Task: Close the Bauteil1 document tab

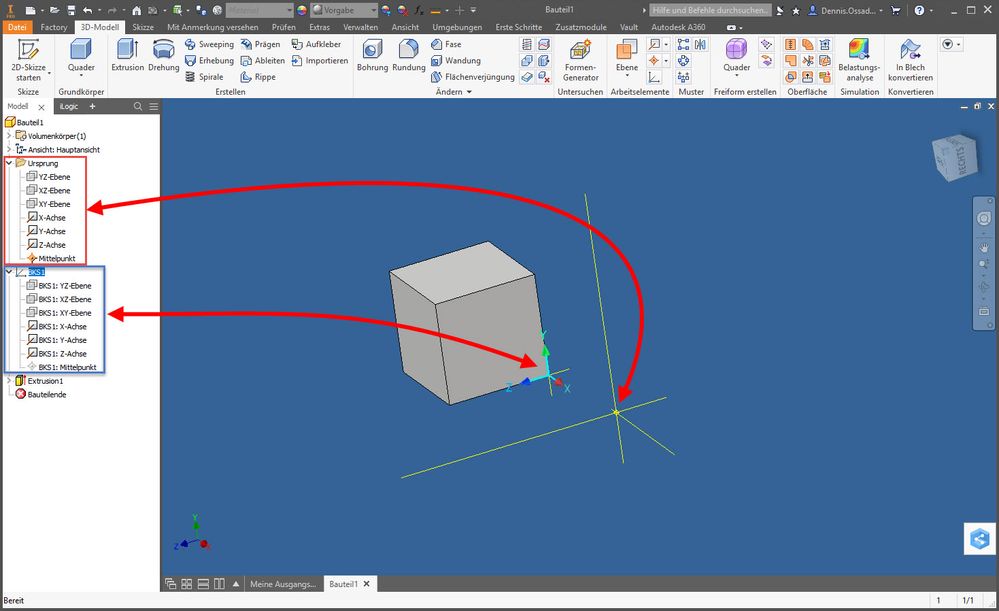Action: tap(366, 584)
